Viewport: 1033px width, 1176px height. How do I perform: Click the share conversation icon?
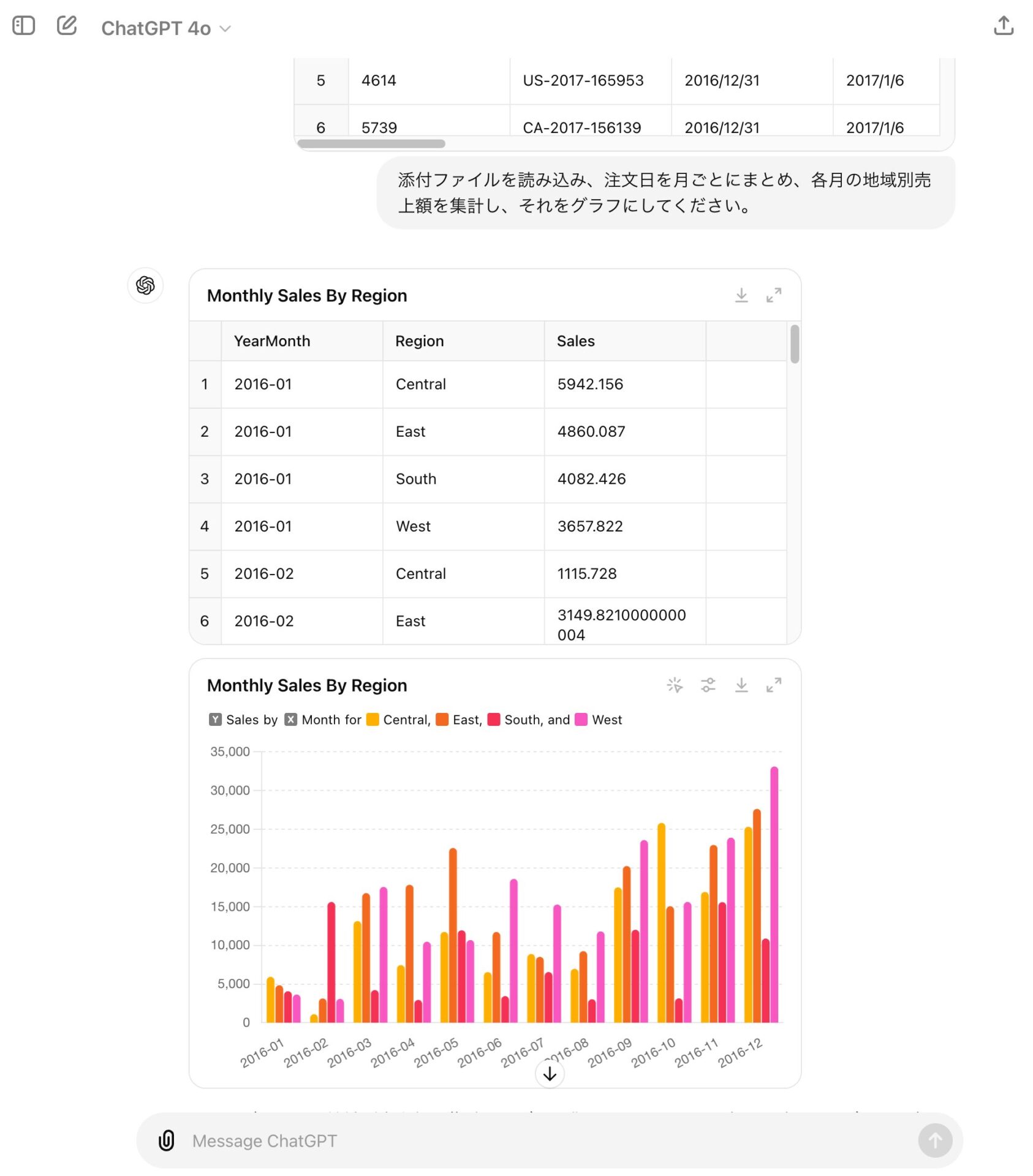(x=1003, y=26)
